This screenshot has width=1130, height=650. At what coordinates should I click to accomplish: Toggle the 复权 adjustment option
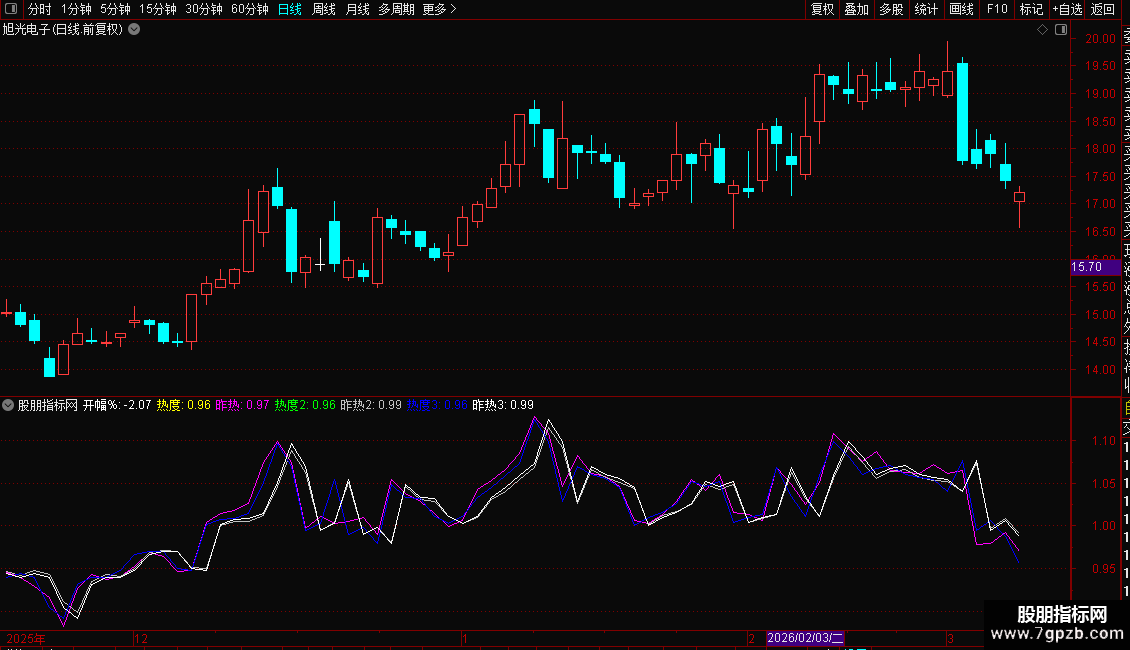pos(822,9)
